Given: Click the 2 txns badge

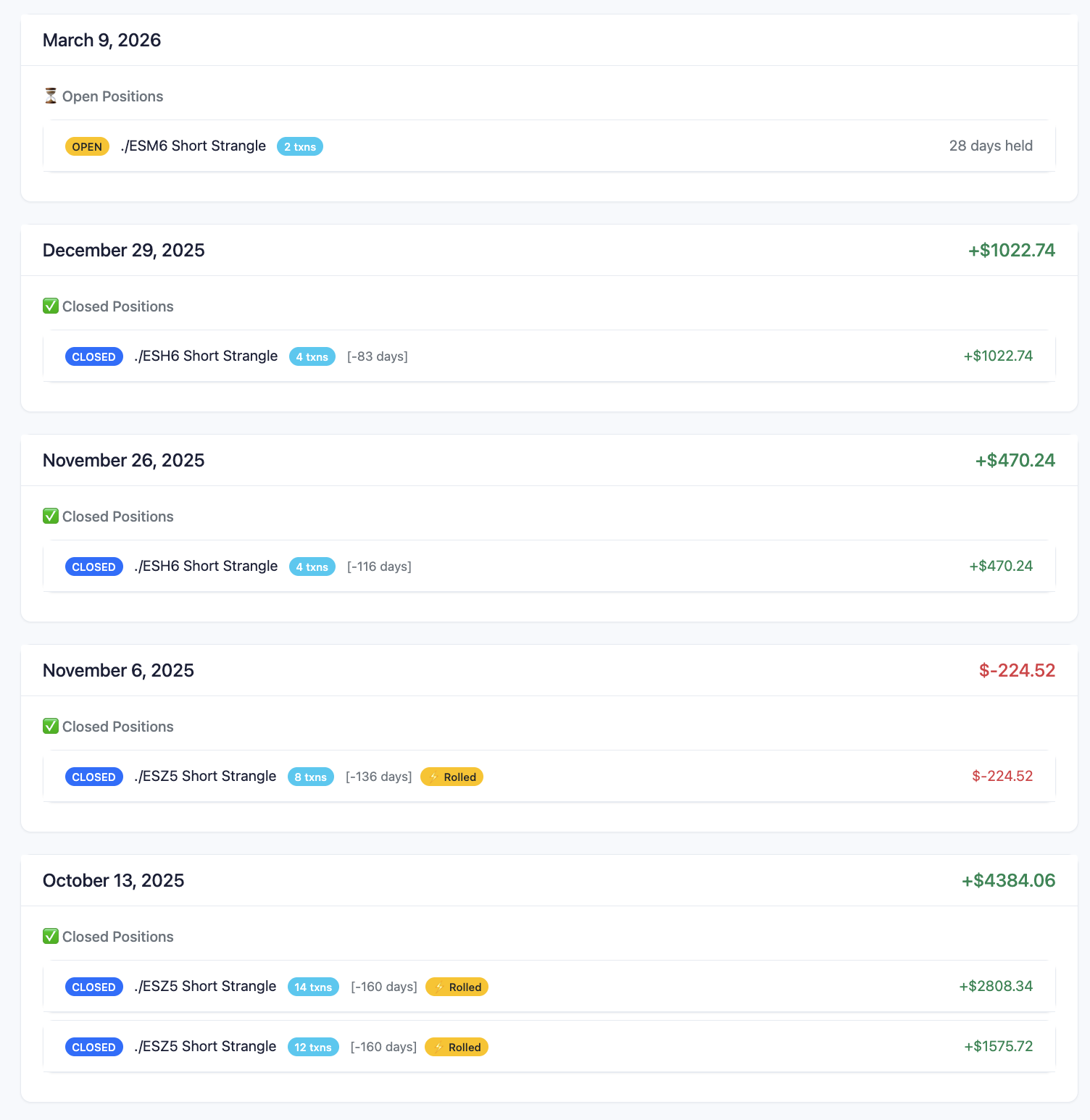Looking at the screenshot, I should pos(300,146).
